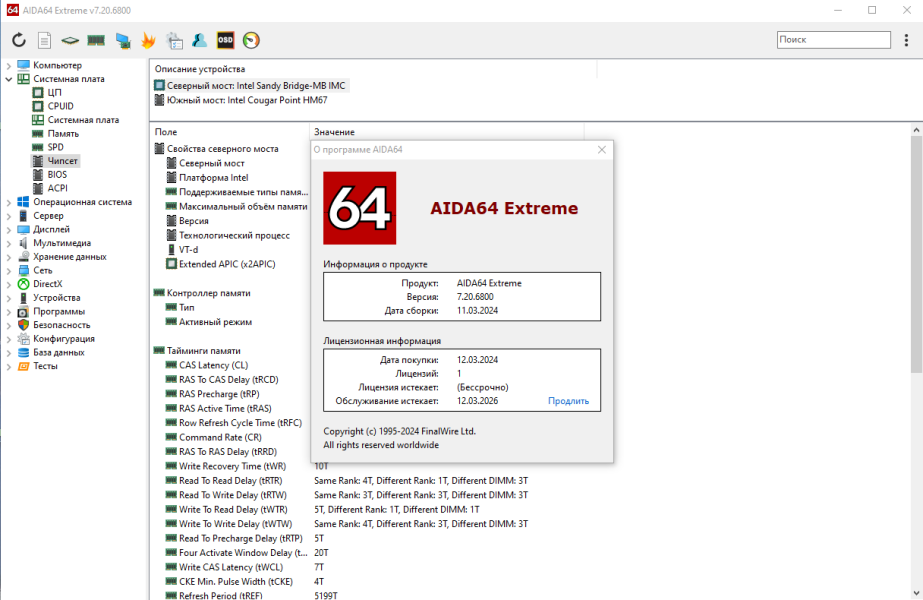Collapse the Системная плата tree node

point(8,79)
